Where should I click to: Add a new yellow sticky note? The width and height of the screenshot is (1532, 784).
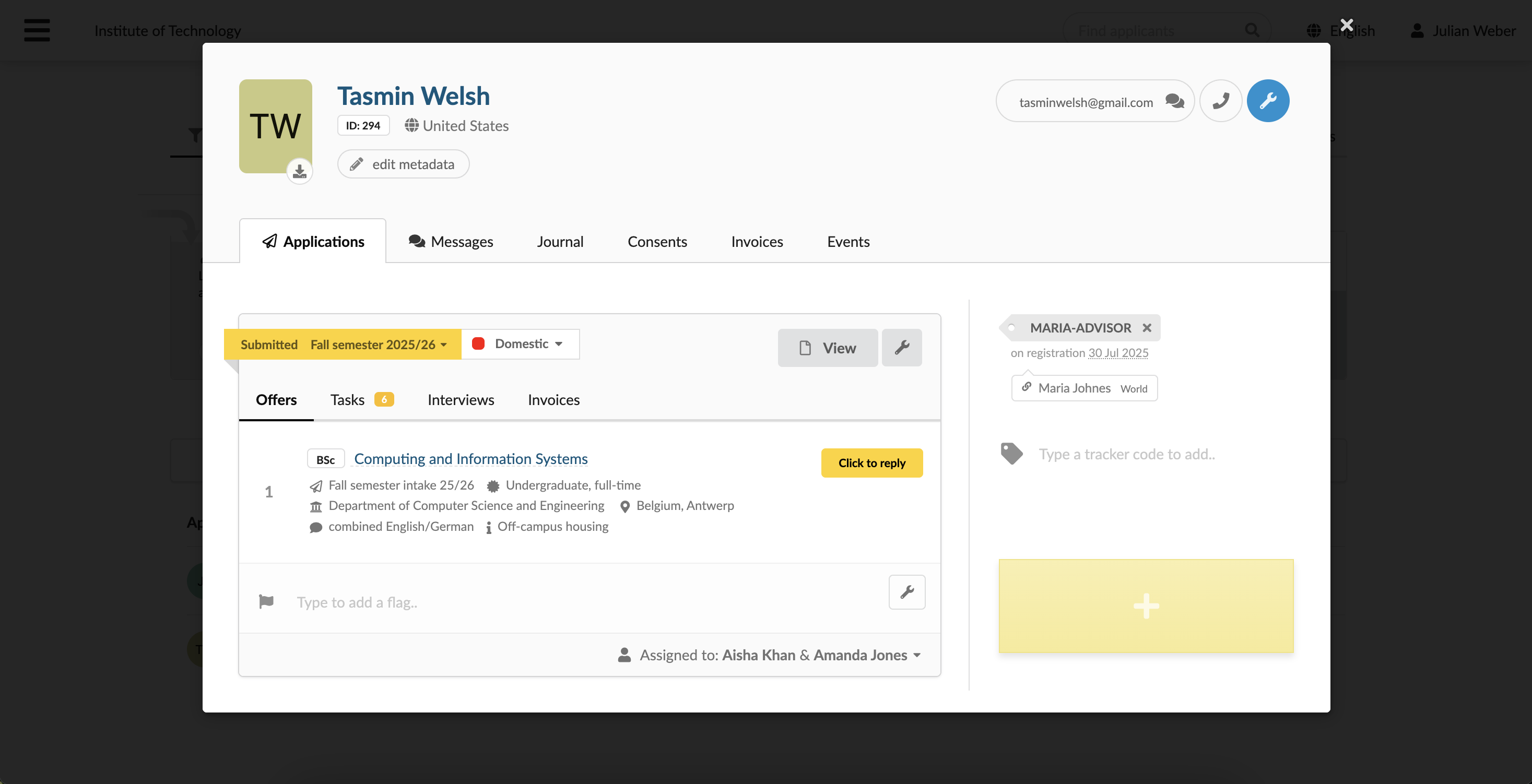pos(1146,605)
